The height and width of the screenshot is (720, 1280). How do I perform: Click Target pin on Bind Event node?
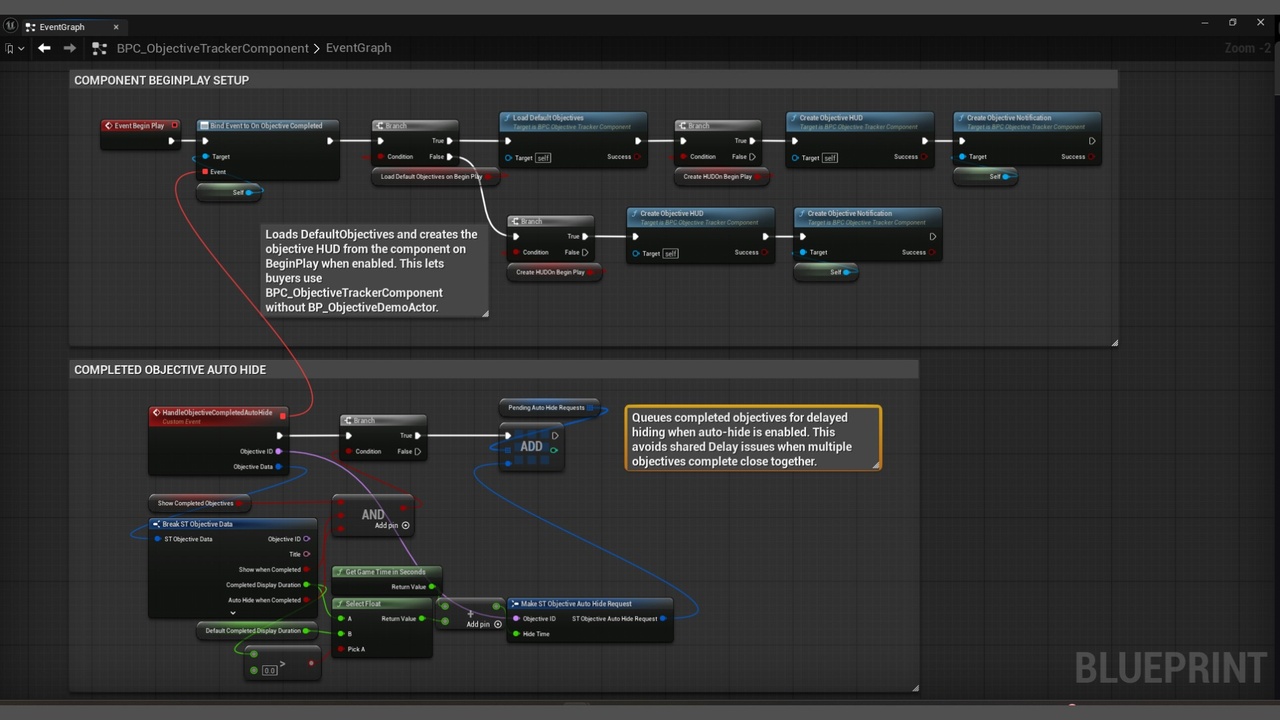coord(205,157)
